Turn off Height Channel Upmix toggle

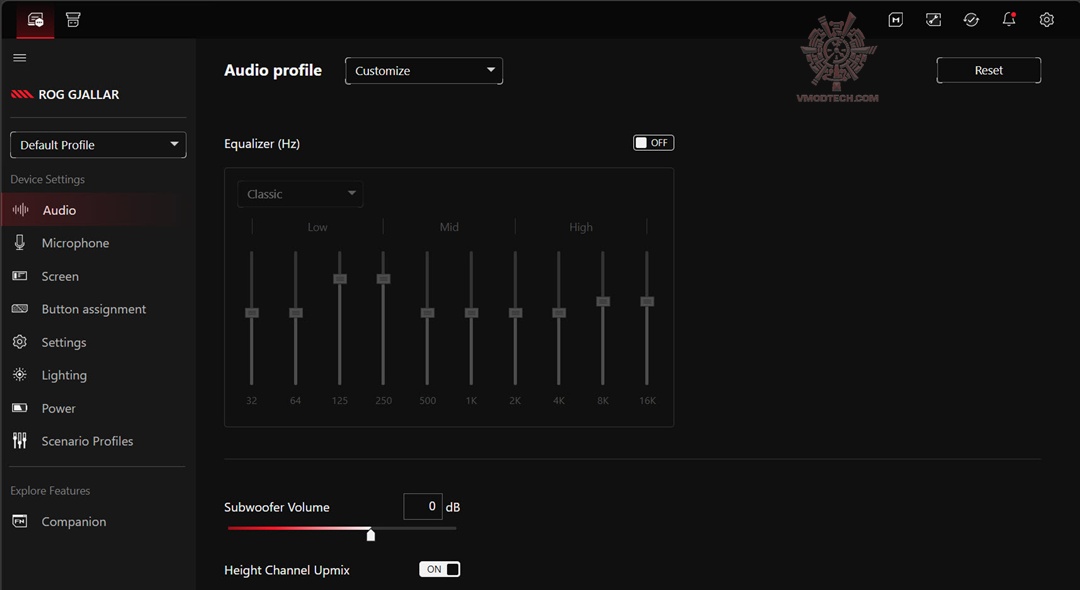pos(439,569)
